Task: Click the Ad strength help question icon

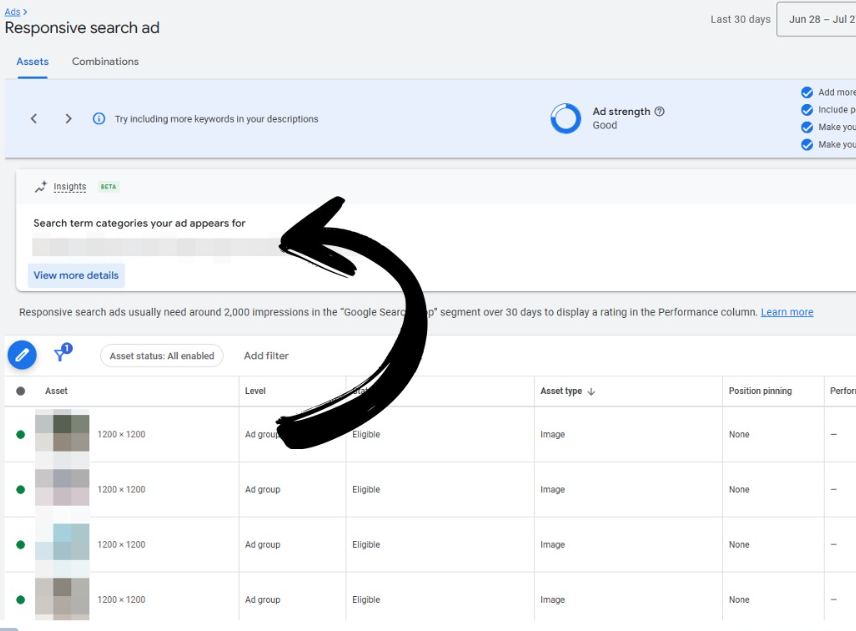Action: [x=660, y=112]
